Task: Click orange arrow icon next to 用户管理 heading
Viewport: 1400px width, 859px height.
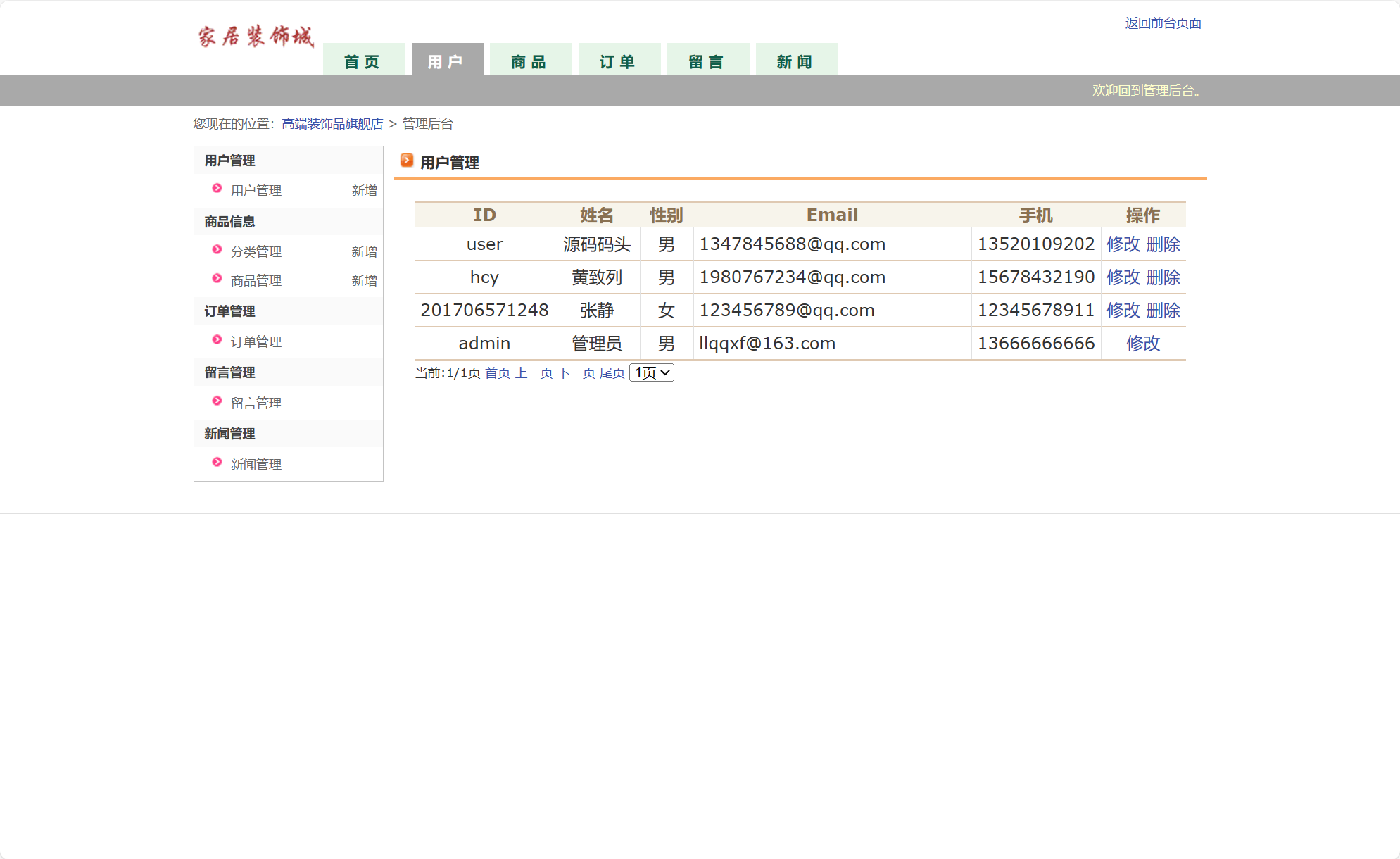Action: (407, 161)
